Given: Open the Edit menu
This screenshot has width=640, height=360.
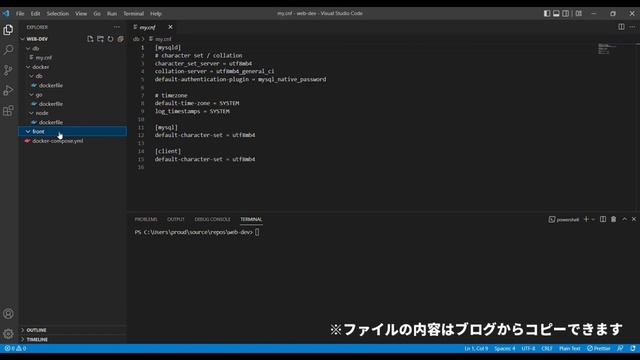Looking at the screenshot, I should pos(36,13).
